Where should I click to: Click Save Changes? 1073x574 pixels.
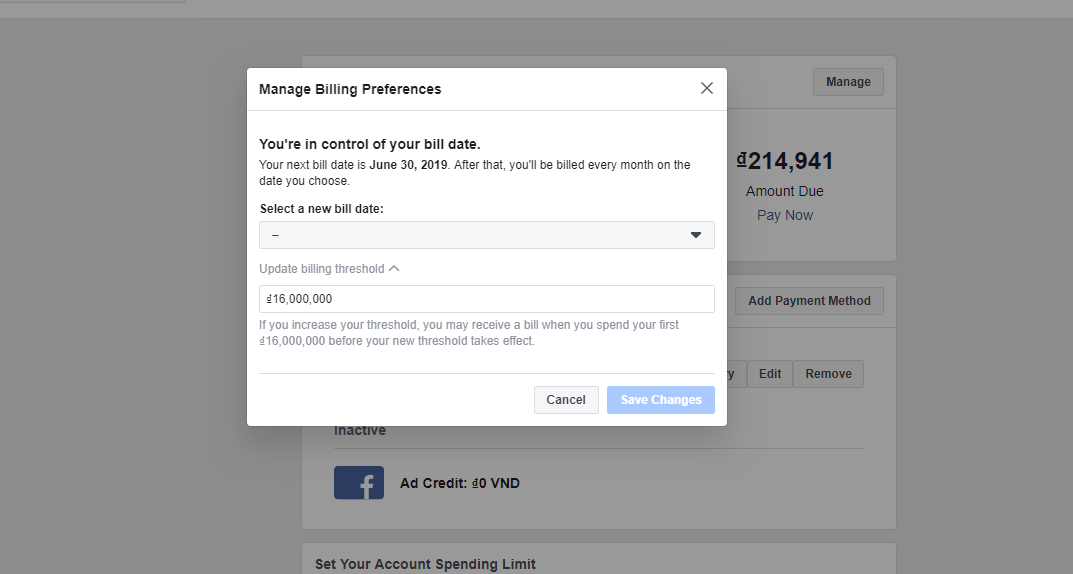point(660,400)
